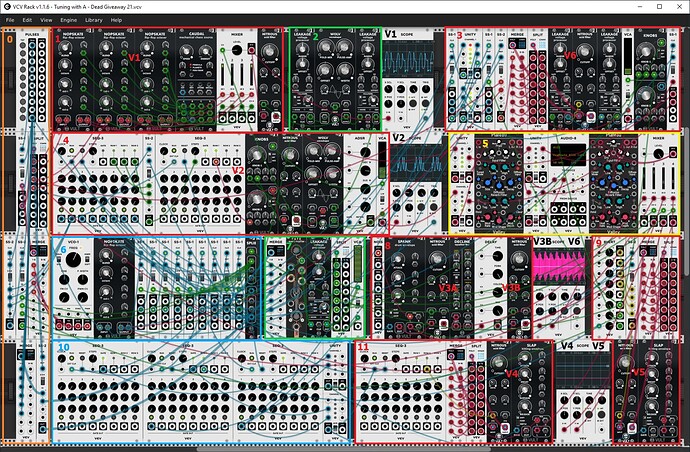Click first yellow output jack on 8VERT
This screenshot has width=690, height=452.
[620, 253]
